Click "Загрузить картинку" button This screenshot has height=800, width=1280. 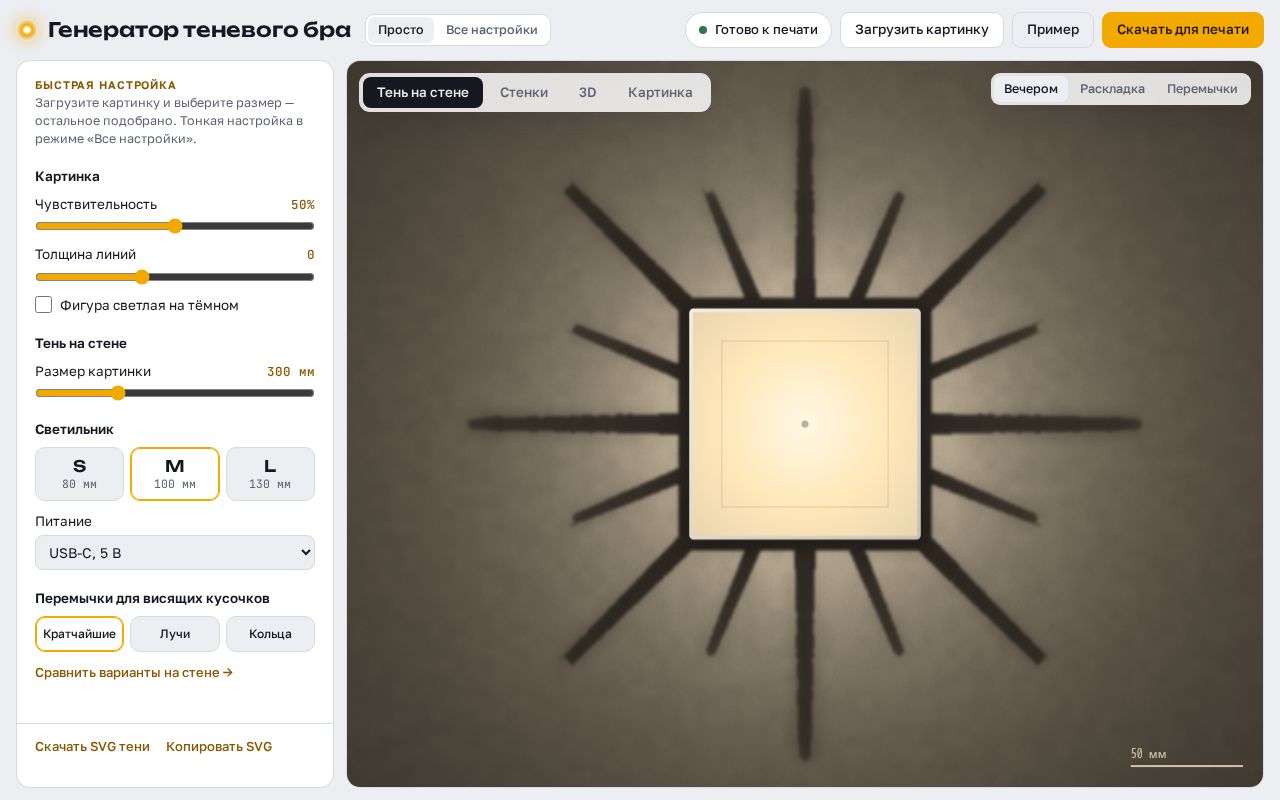[x=922, y=30]
